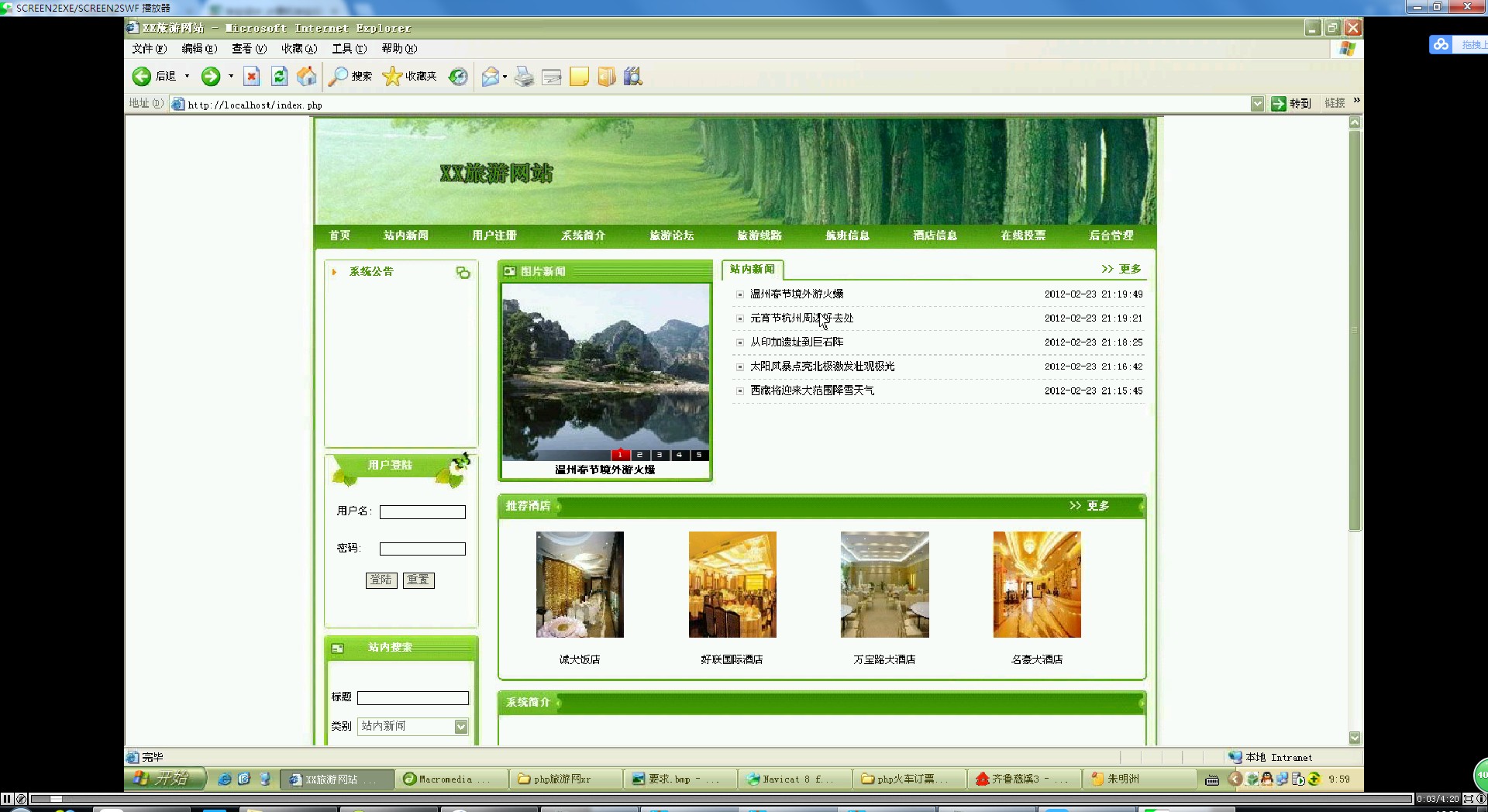Image resolution: width=1488 pixels, height=812 pixels.
Task: Open news 温州春节境外游火爆 in list
Action: click(x=797, y=294)
